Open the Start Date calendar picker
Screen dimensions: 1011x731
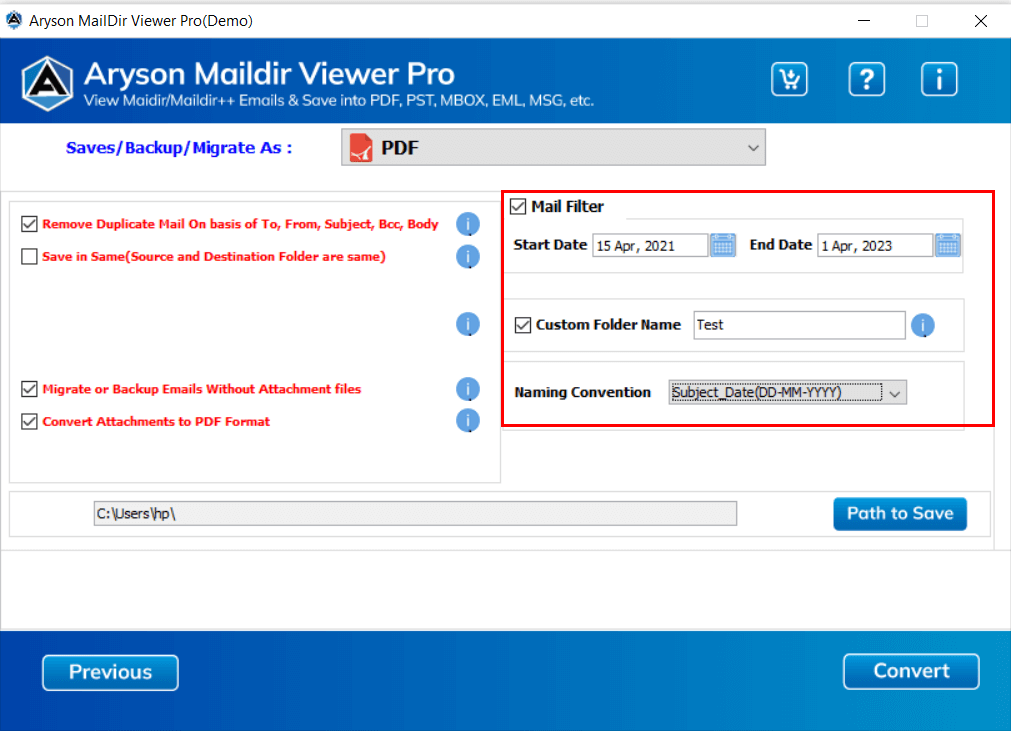click(x=723, y=245)
